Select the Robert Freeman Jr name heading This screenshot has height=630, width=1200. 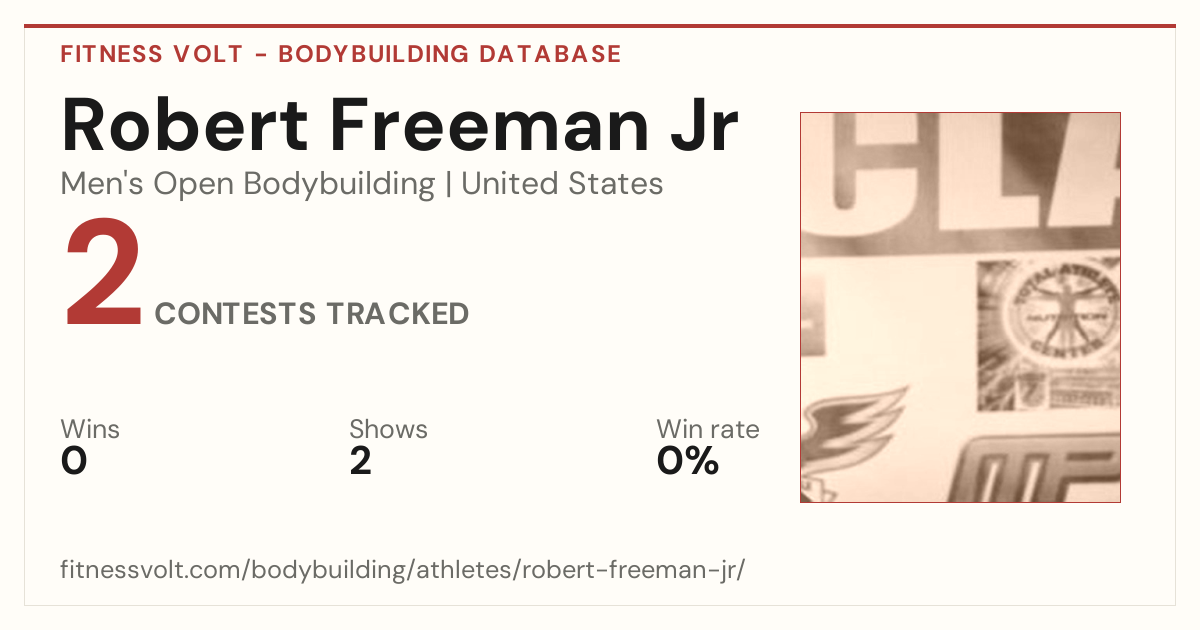tap(400, 125)
